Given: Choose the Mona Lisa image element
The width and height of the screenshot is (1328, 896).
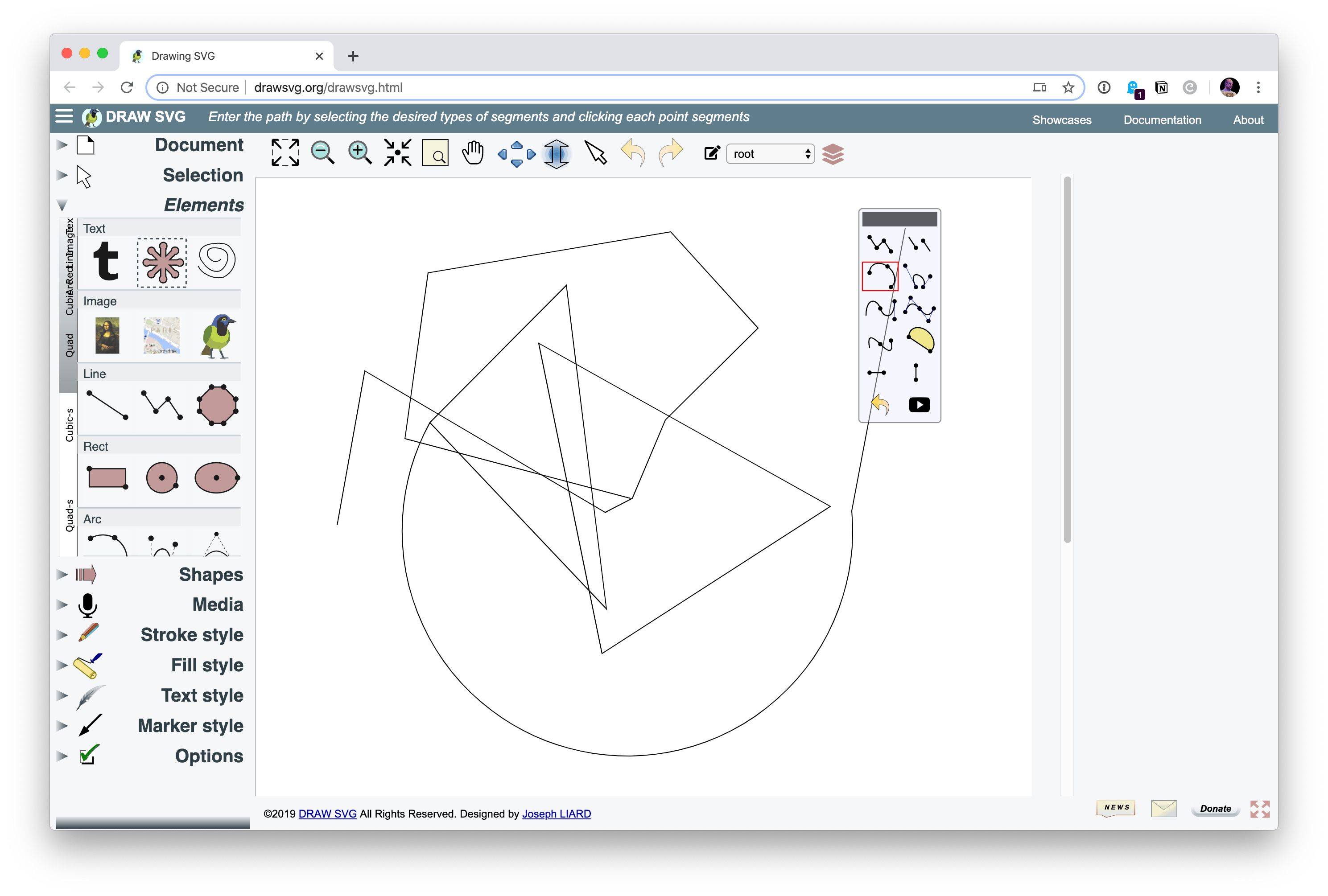Looking at the screenshot, I should click(x=107, y=336).
